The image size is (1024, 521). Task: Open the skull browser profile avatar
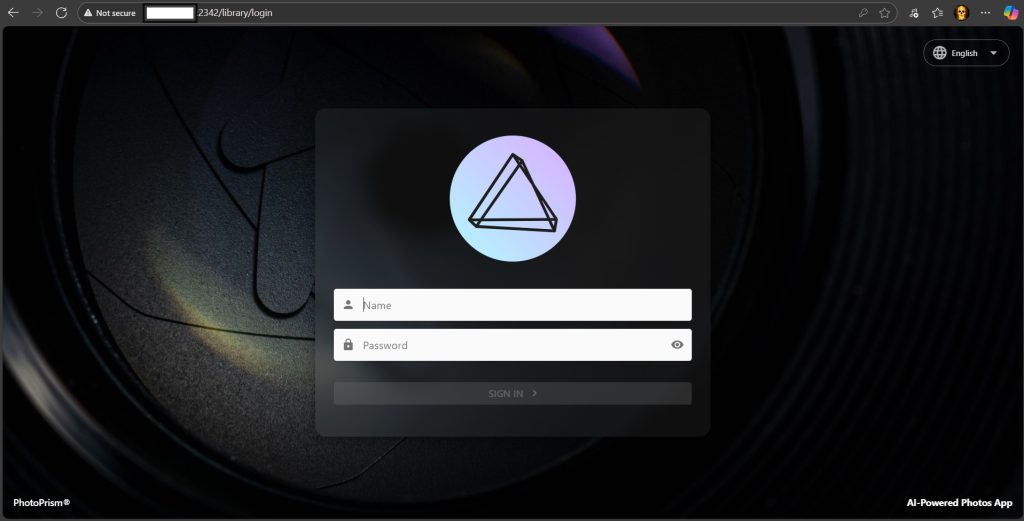coord(961,13)
